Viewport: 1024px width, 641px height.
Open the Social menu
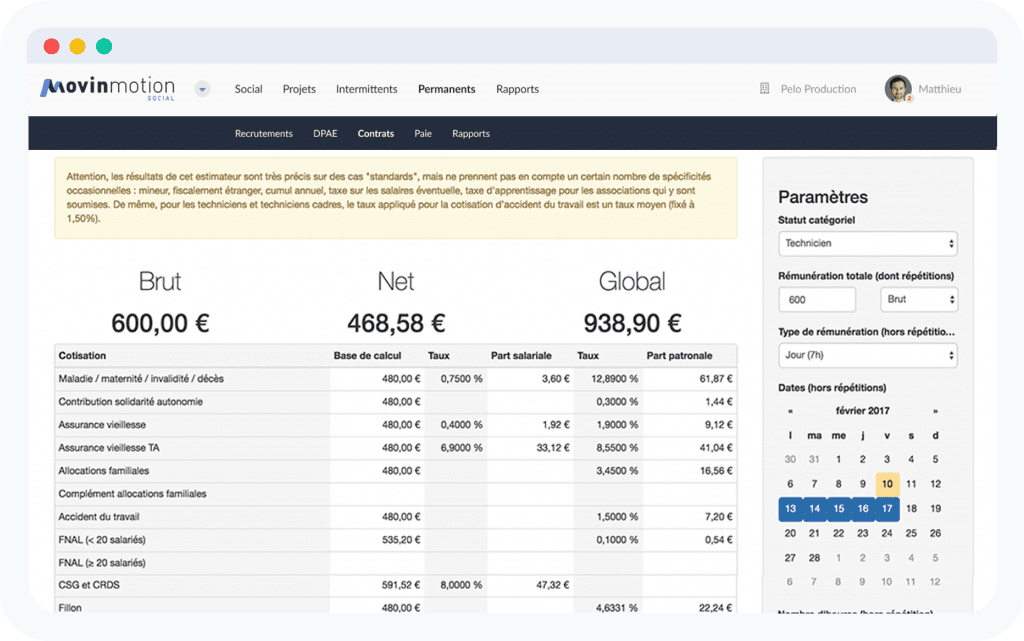point(248,89)
